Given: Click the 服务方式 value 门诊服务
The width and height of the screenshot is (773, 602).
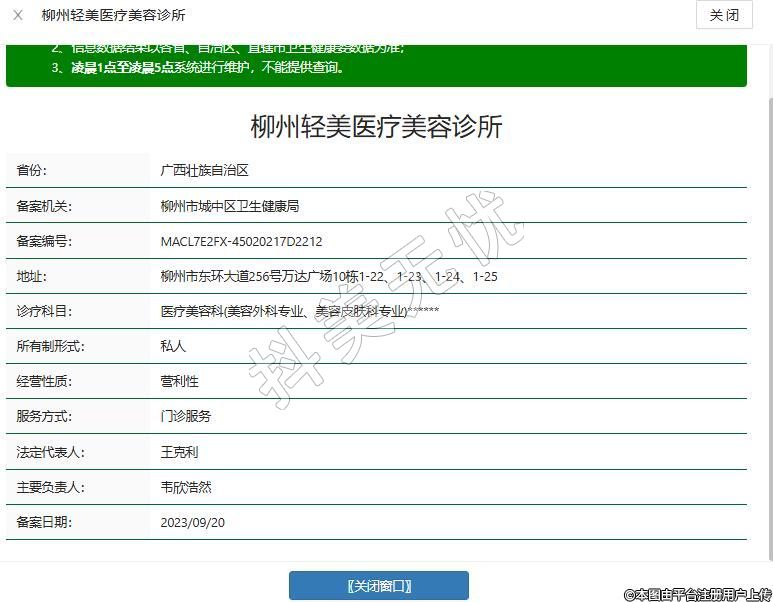Looking at the screenshot, I should [186, 416].
